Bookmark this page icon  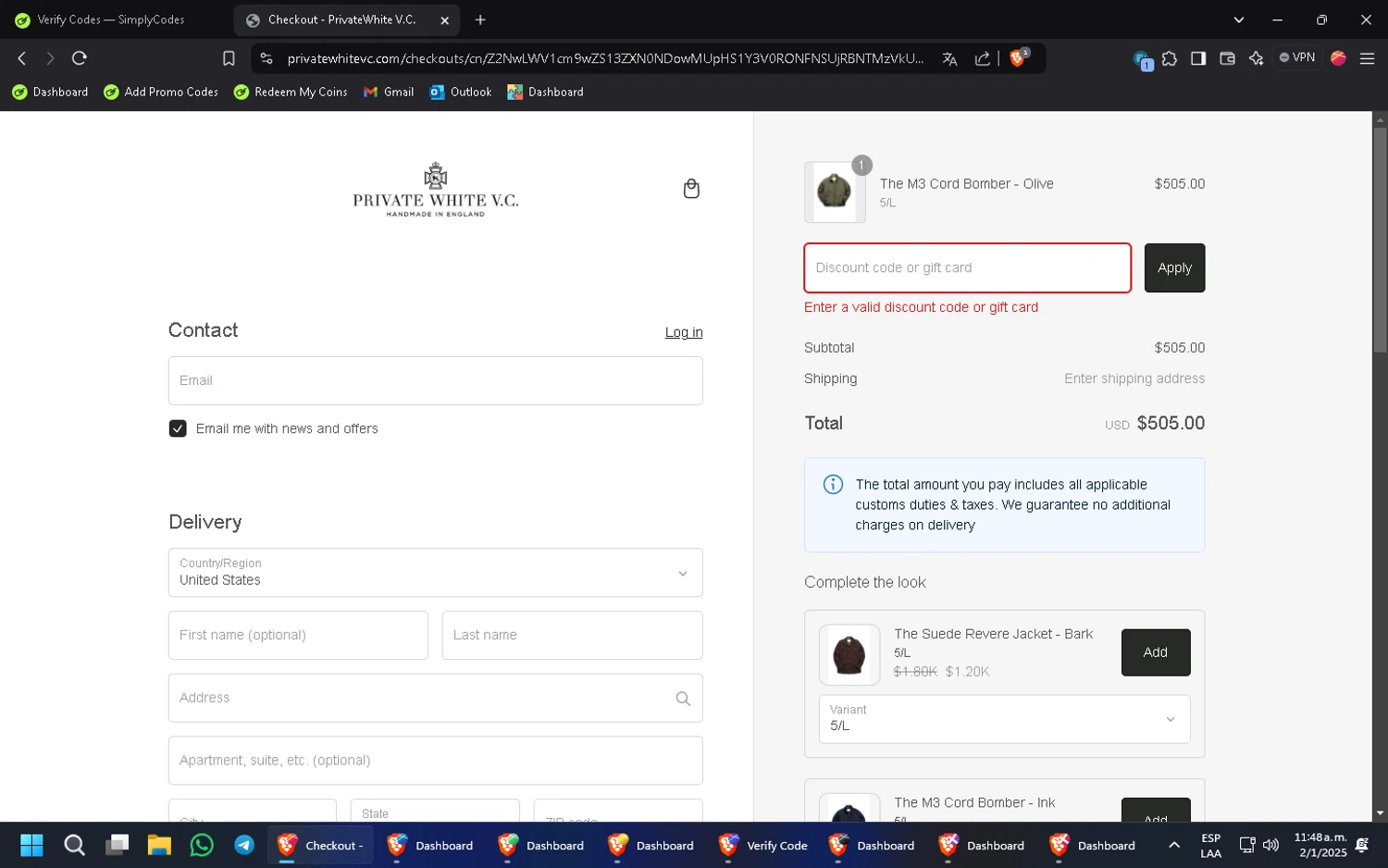click(x=229, y=58)
